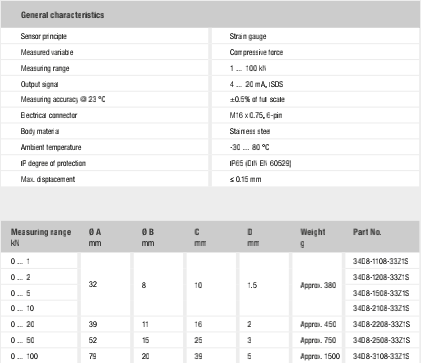Select the Measuring accuracy @ 23 °C label
The width and height of the screenshot is (421, 363).
click(x=63, y=99)
